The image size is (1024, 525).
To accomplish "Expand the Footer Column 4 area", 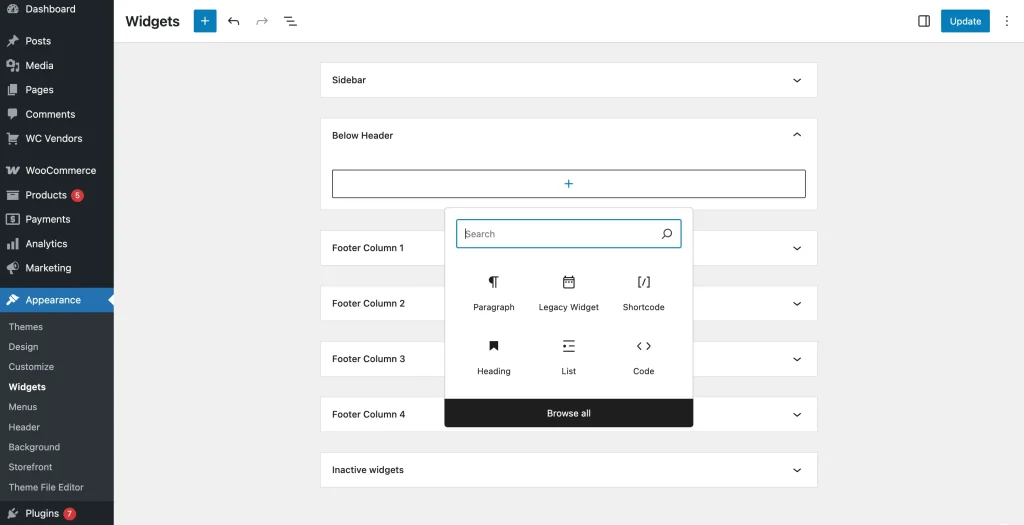I will click(797, 414).
